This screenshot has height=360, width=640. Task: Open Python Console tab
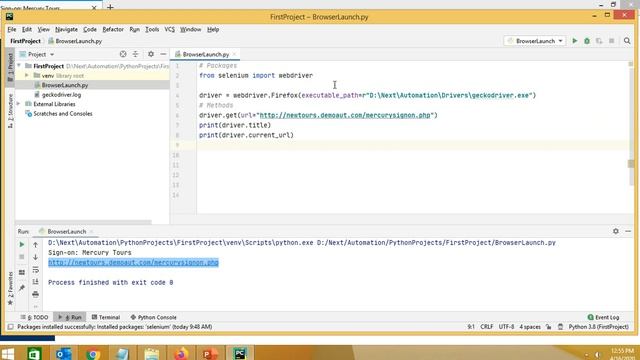click(x=153, y=317)
